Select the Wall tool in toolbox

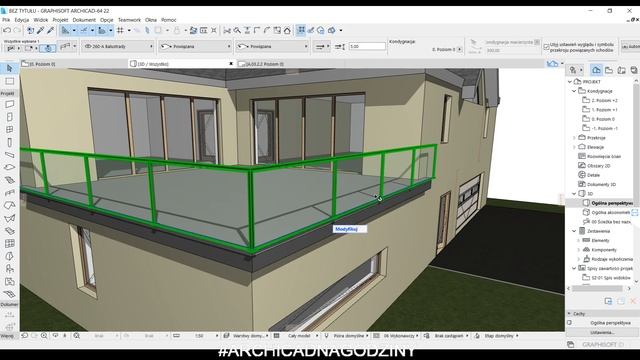9,104
